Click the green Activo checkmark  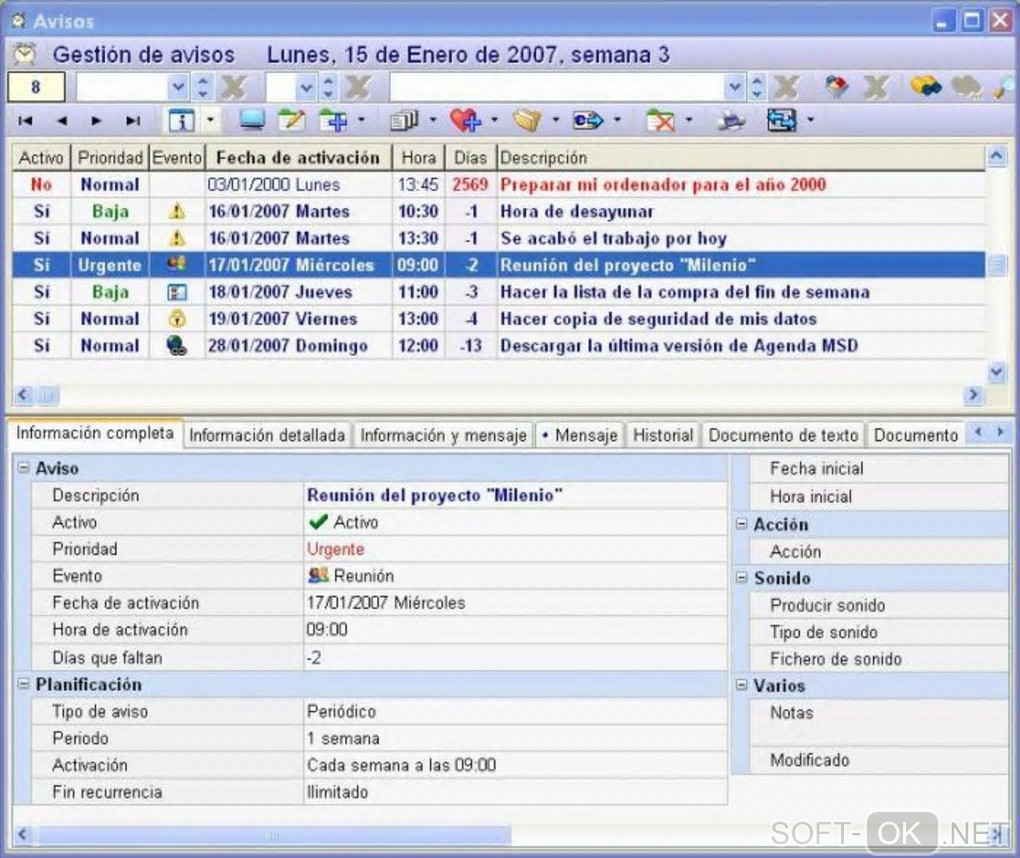pos(318,522)
